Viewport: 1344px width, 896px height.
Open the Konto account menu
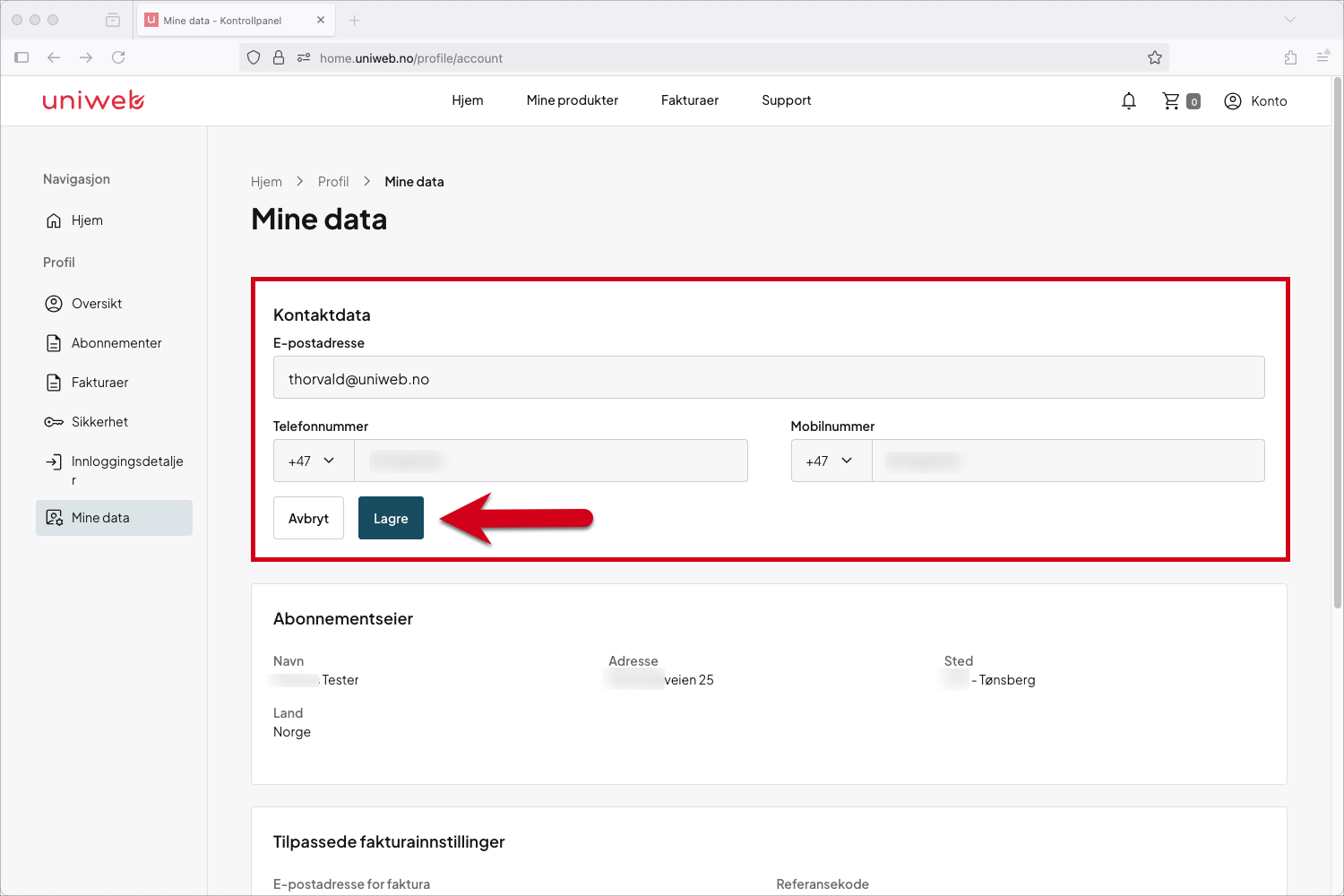click(x=1255, y=101)
